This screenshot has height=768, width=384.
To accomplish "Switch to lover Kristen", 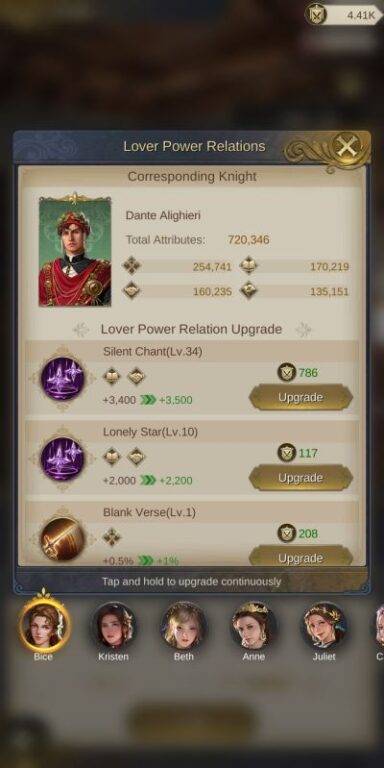I will tap(114, 625).
